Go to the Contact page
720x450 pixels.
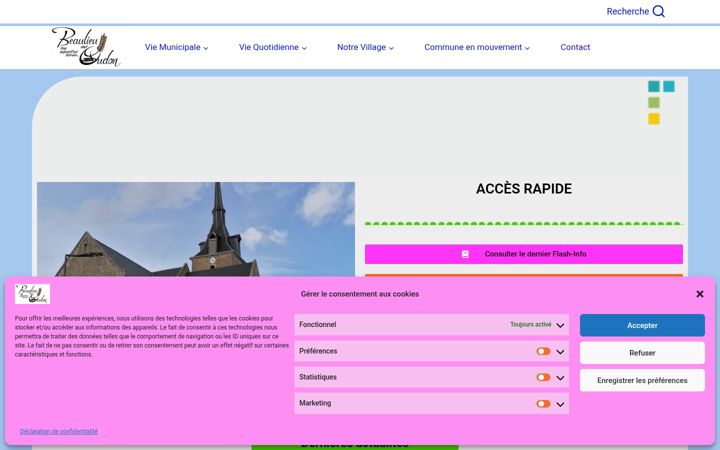(575, 47)
